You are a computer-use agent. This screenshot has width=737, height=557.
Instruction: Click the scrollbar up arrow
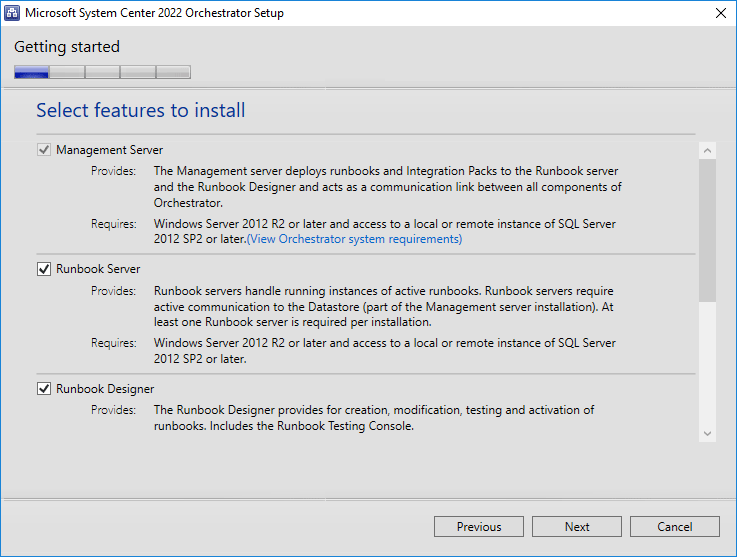point(707,151)
